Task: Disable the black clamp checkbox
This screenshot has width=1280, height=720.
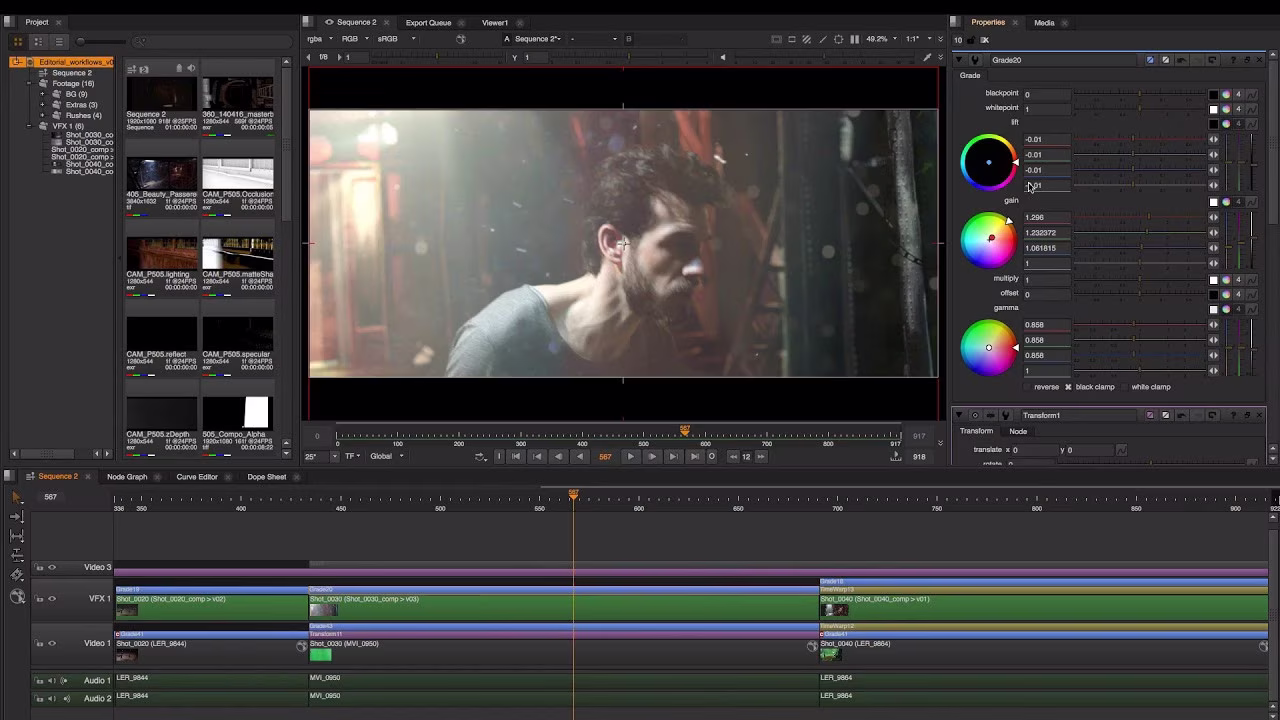Action: [x=1068, y=387]
